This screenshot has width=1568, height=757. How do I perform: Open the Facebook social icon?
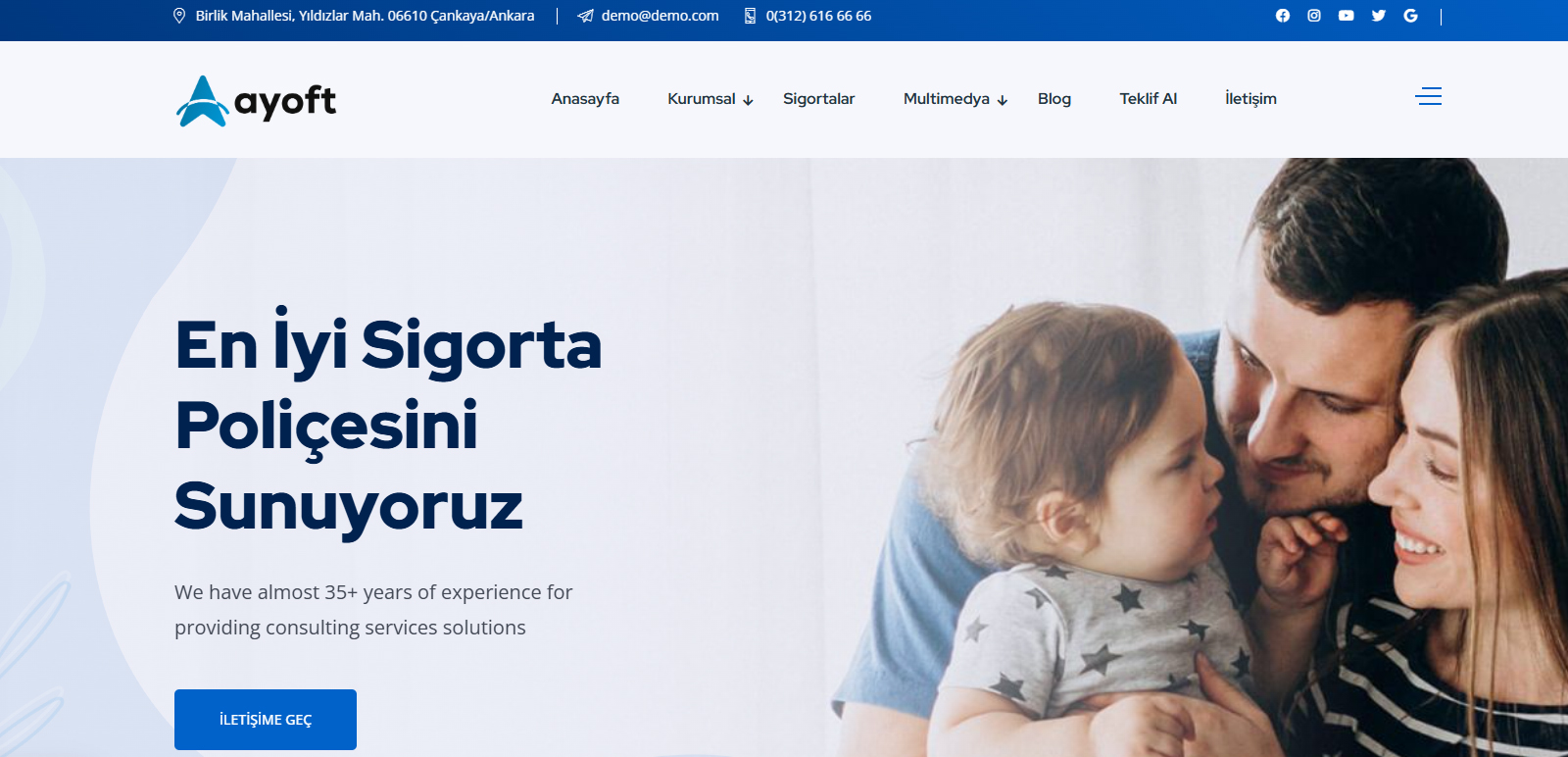[1282, 16]
